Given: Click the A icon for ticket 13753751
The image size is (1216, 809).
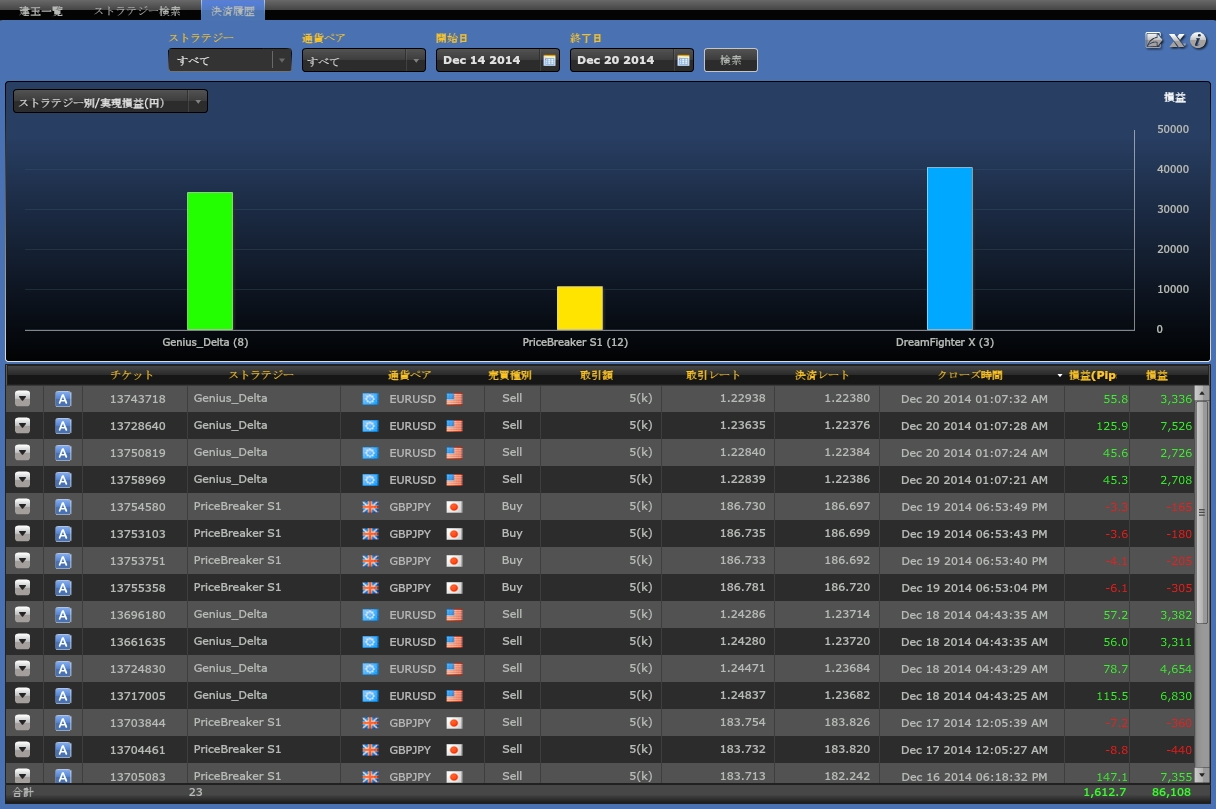Looking at the screenshot, I should 63,561.
